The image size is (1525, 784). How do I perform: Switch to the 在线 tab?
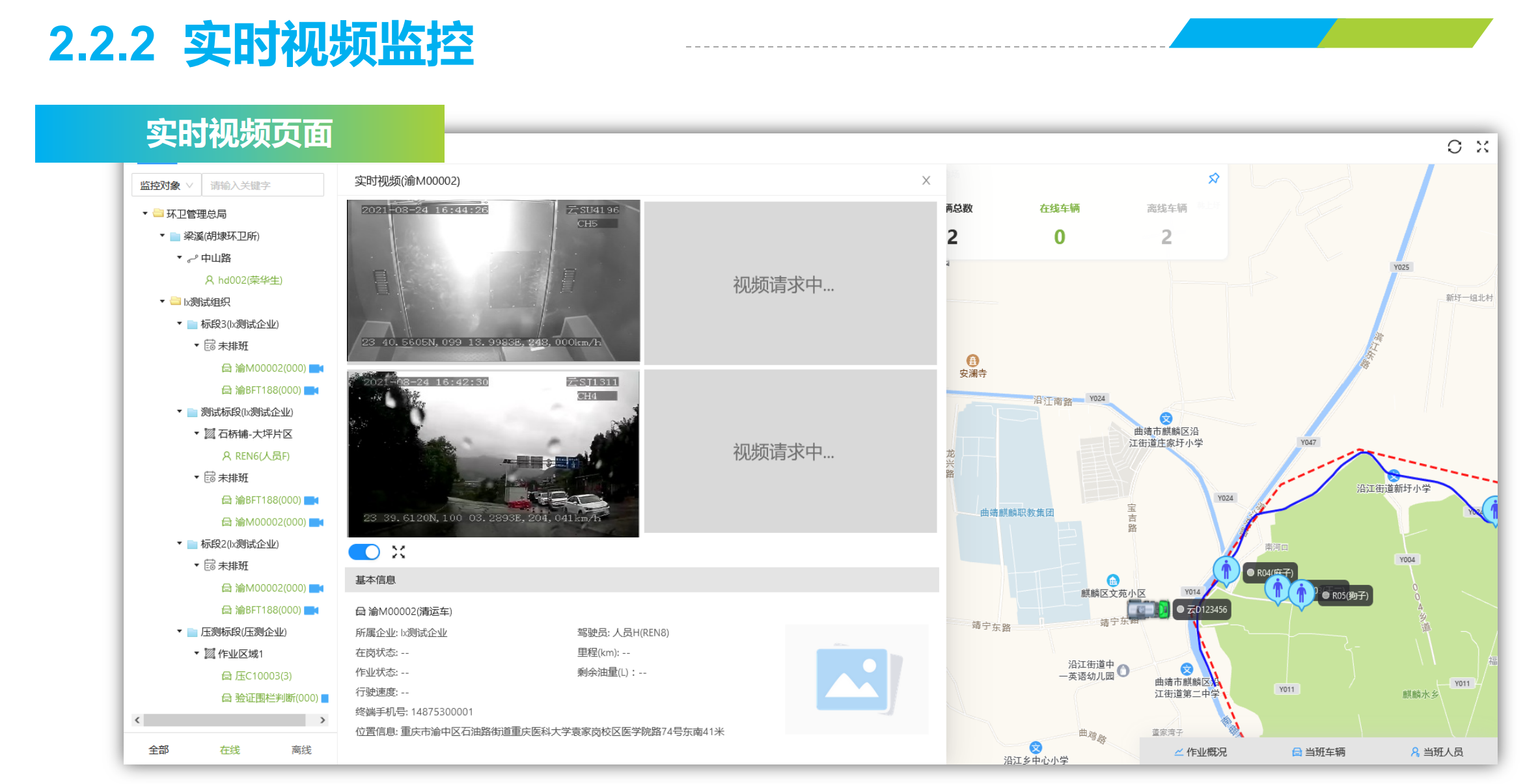click(230, 750)
